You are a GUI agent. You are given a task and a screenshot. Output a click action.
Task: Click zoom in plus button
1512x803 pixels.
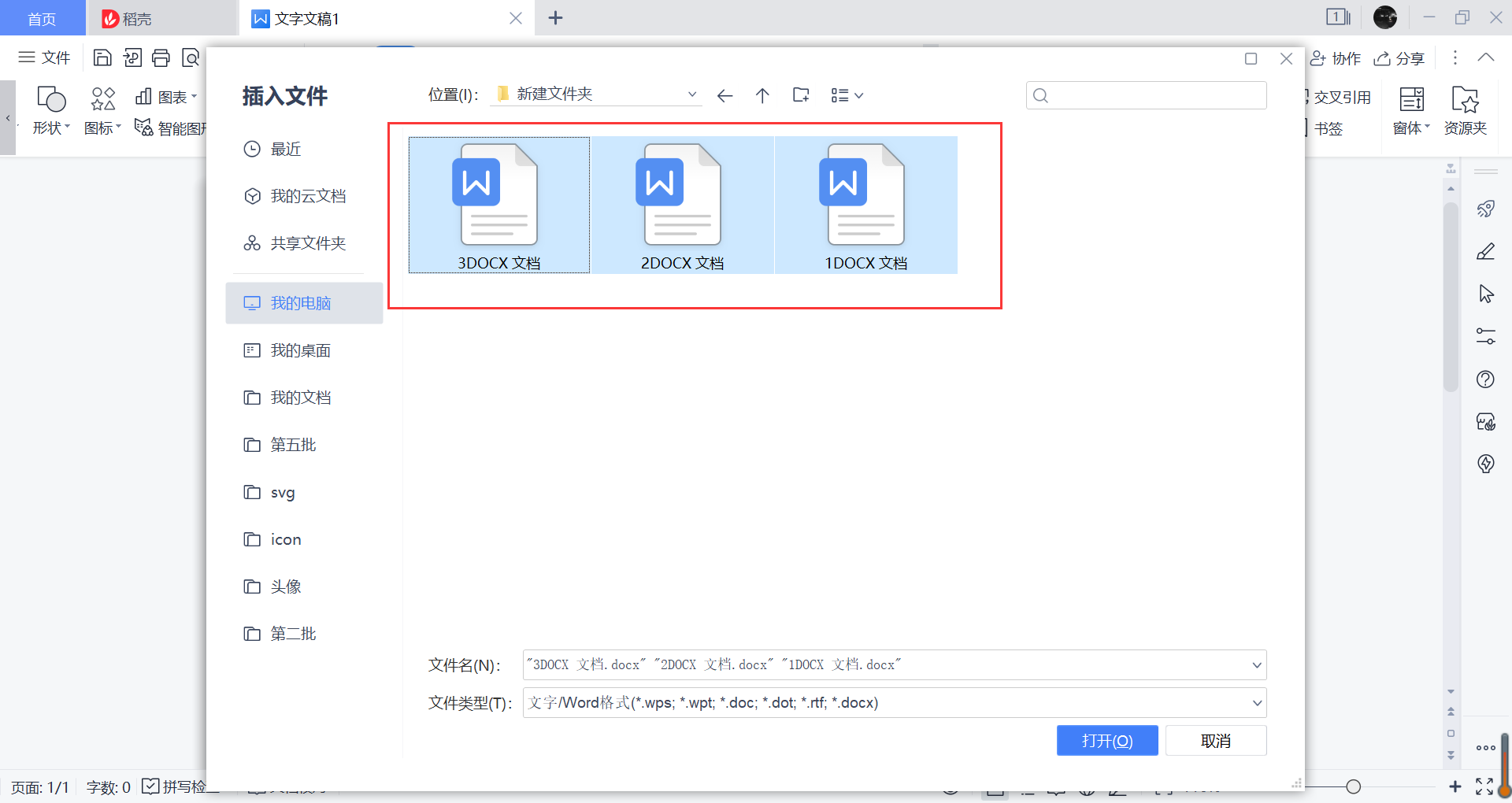pos(1455,786)
